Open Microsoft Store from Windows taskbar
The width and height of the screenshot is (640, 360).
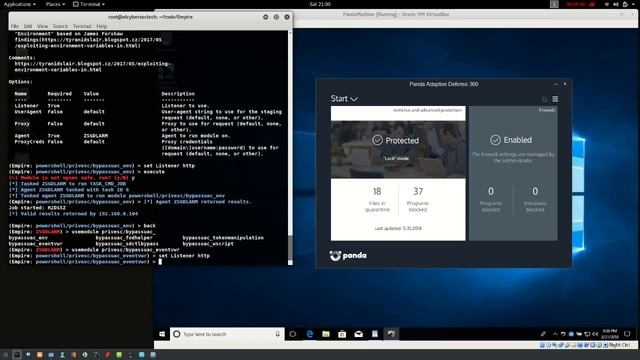tap(342, 334)
